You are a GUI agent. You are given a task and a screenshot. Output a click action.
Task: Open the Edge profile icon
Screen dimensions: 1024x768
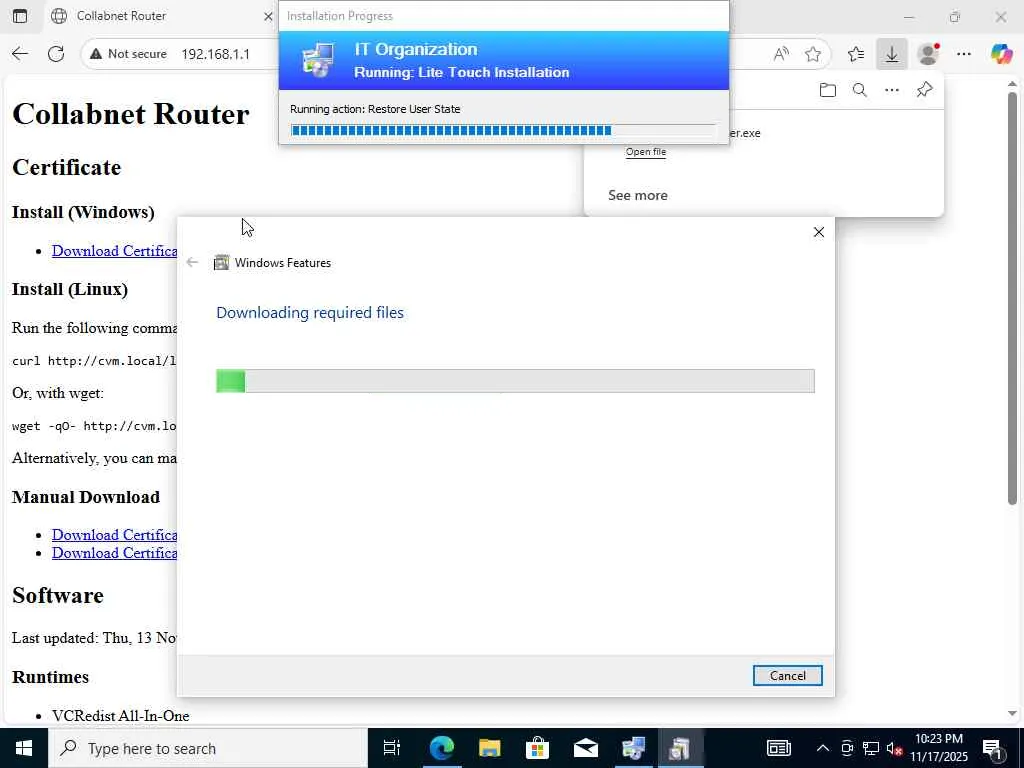coord(928,54)
